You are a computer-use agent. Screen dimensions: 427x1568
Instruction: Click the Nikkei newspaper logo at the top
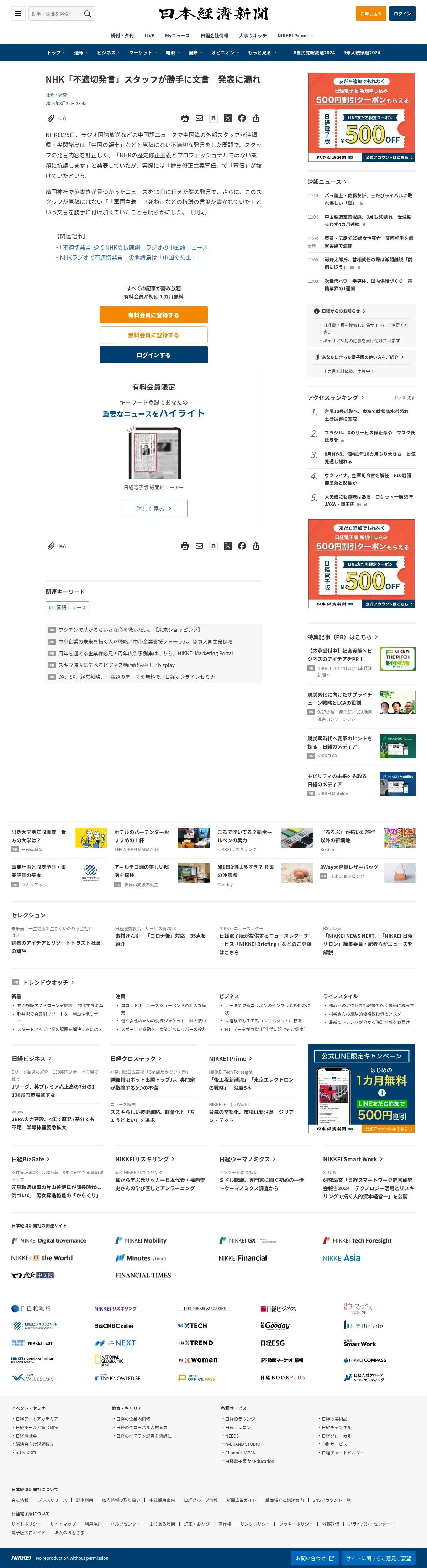[213, 14]
